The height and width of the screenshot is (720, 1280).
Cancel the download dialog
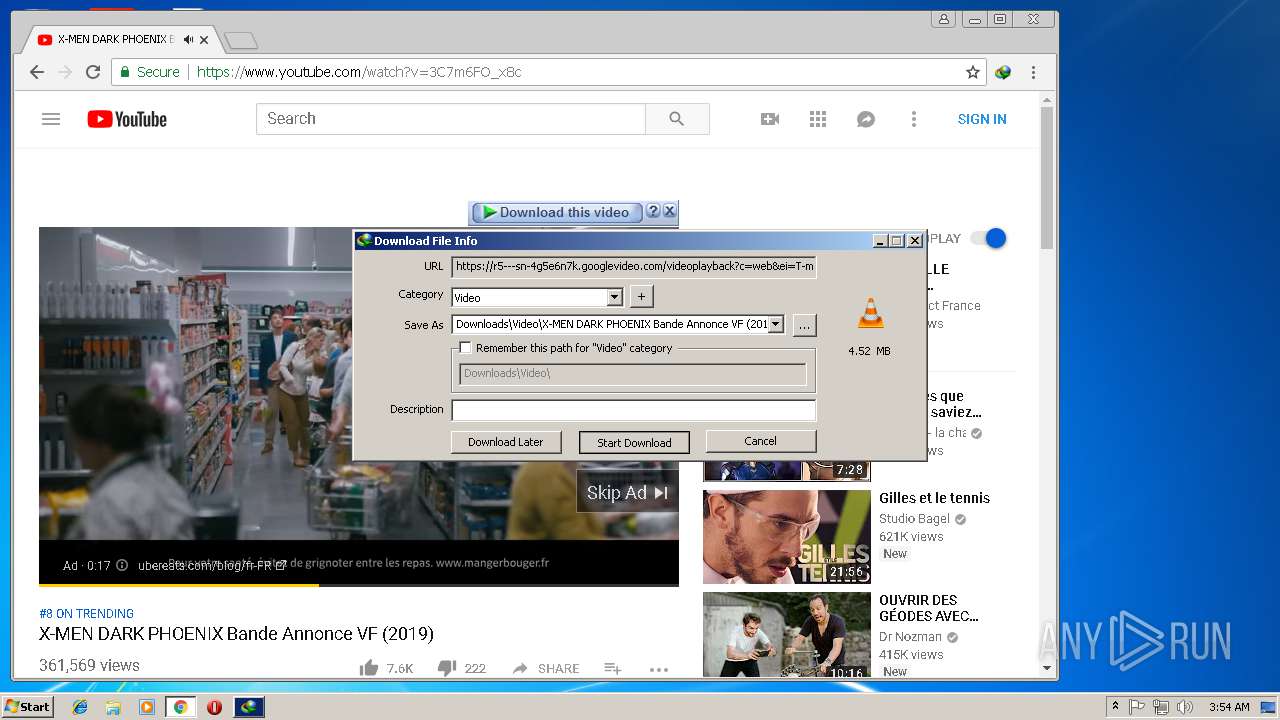pyautogui.click(x=760, y=441)
